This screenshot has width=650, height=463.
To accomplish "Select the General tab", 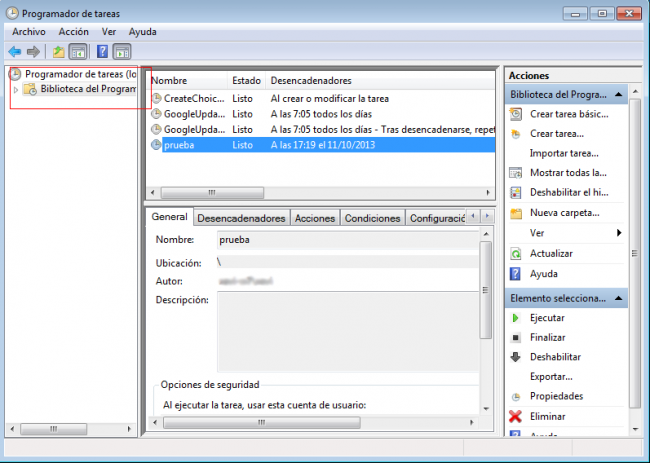I will coord(170,217).
